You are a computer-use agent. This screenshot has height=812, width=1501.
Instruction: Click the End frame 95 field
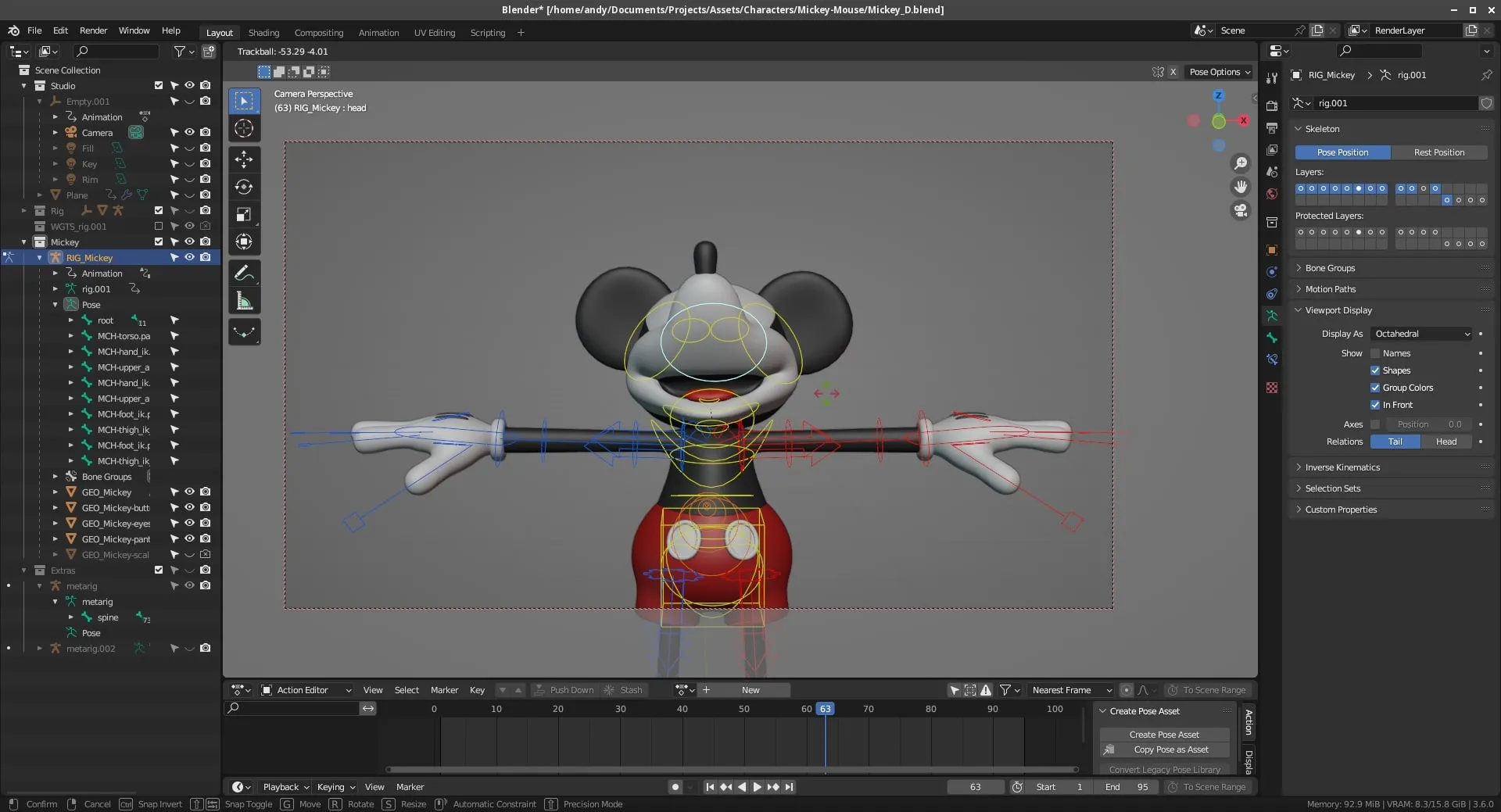click(x=1127, y=787)
